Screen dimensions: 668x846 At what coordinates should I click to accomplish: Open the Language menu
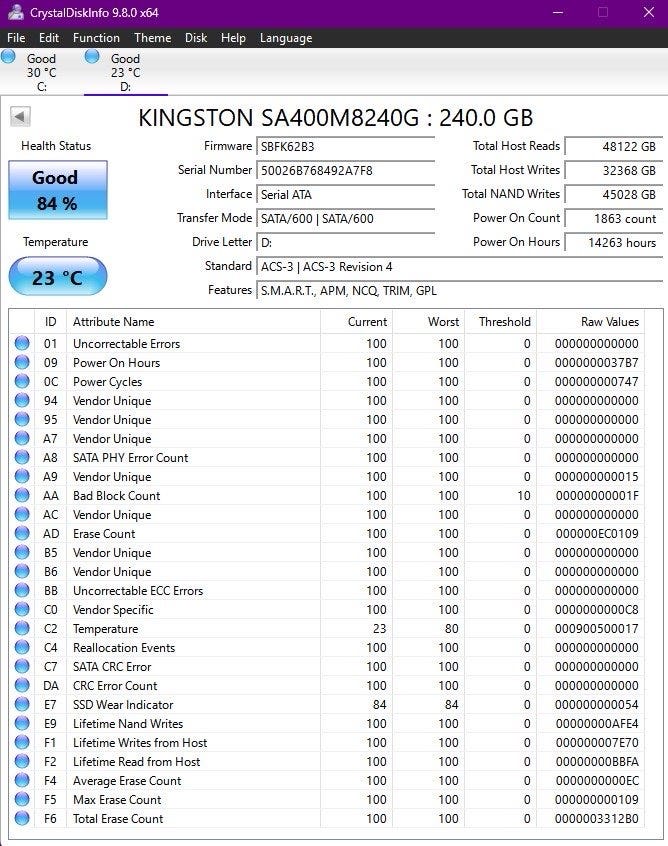(286, 38)
